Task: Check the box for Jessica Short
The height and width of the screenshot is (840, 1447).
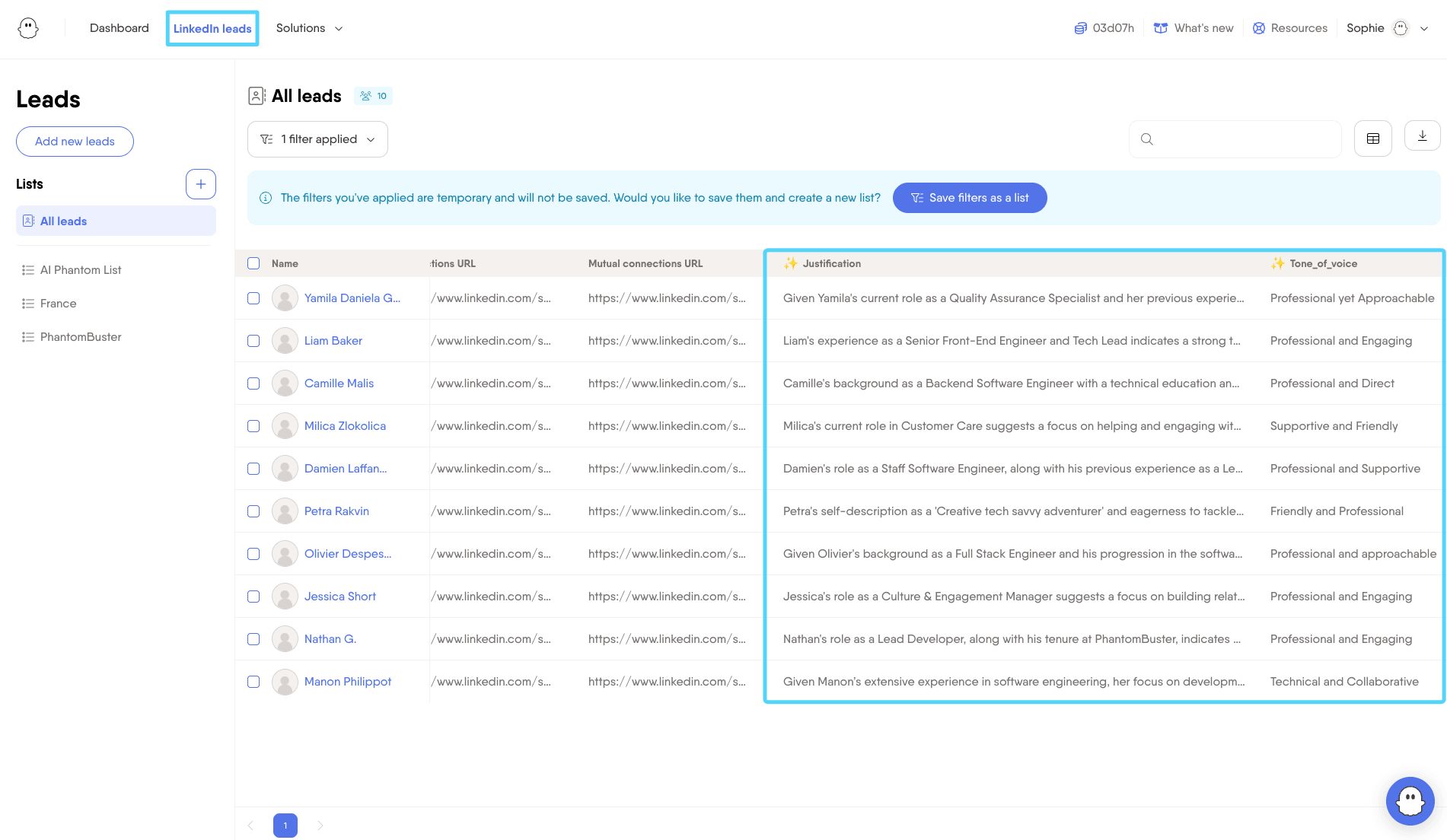Action: pos(253,597)
